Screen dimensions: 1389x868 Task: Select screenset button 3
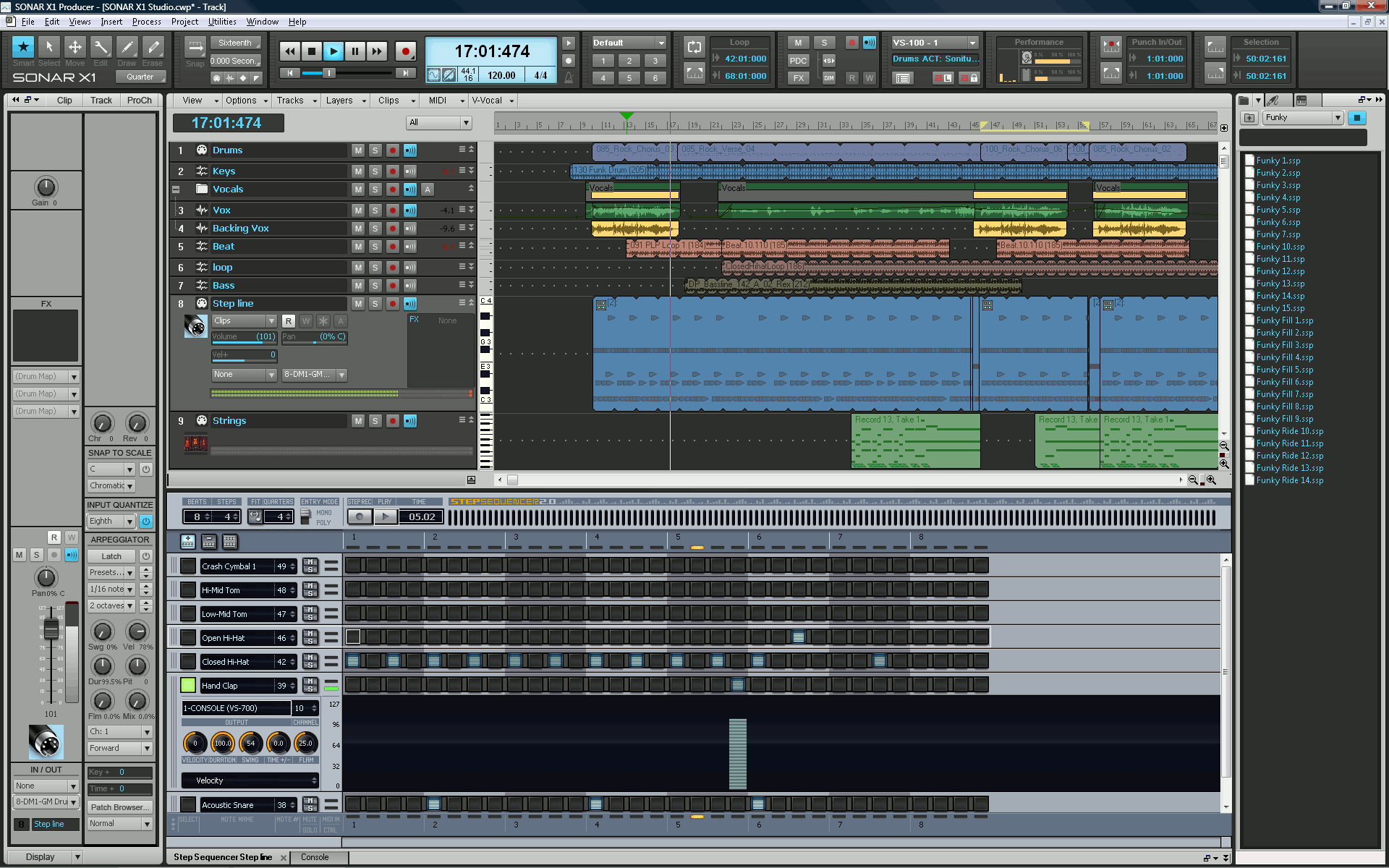[655, 61]
